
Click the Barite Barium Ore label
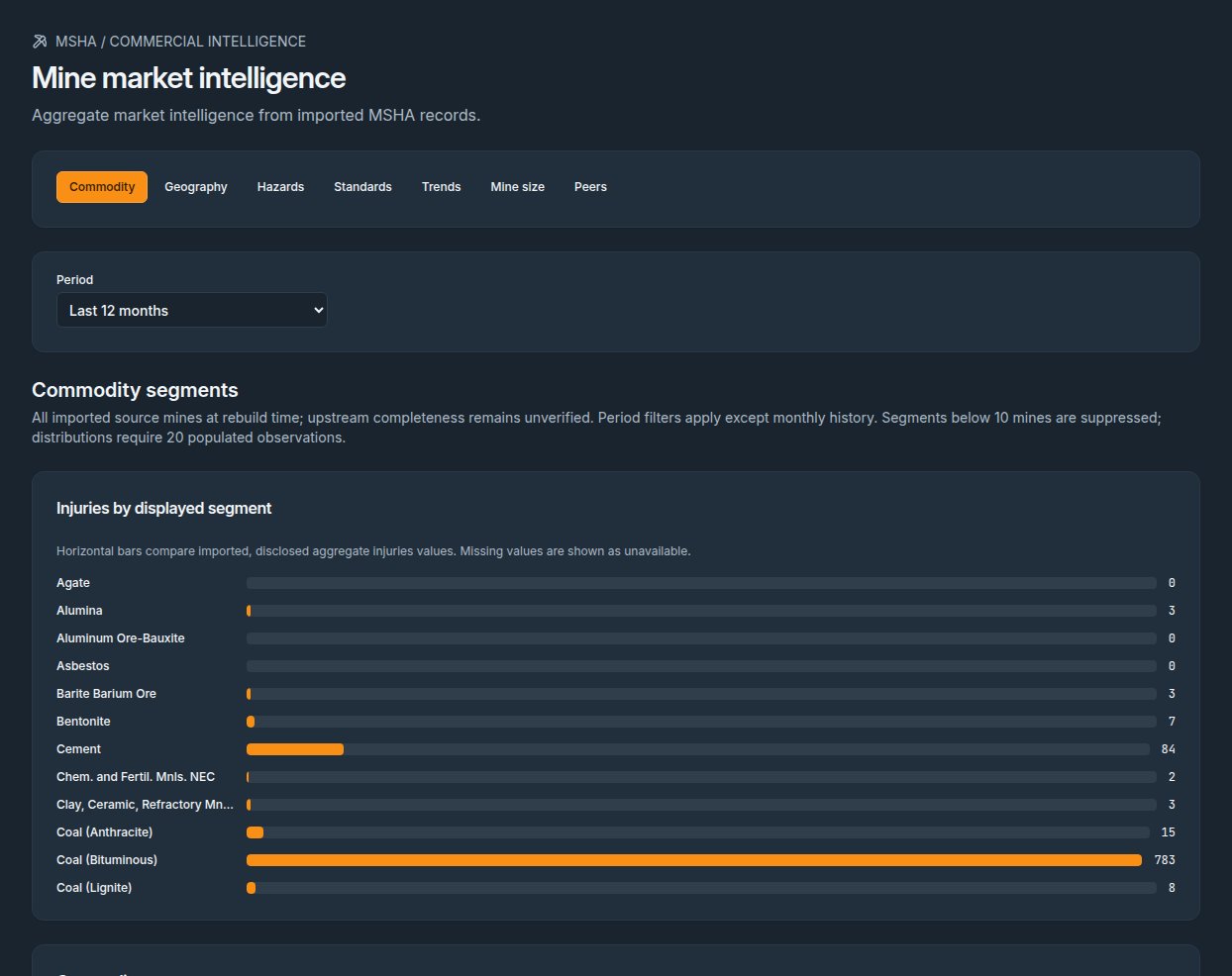coord(106,694)
